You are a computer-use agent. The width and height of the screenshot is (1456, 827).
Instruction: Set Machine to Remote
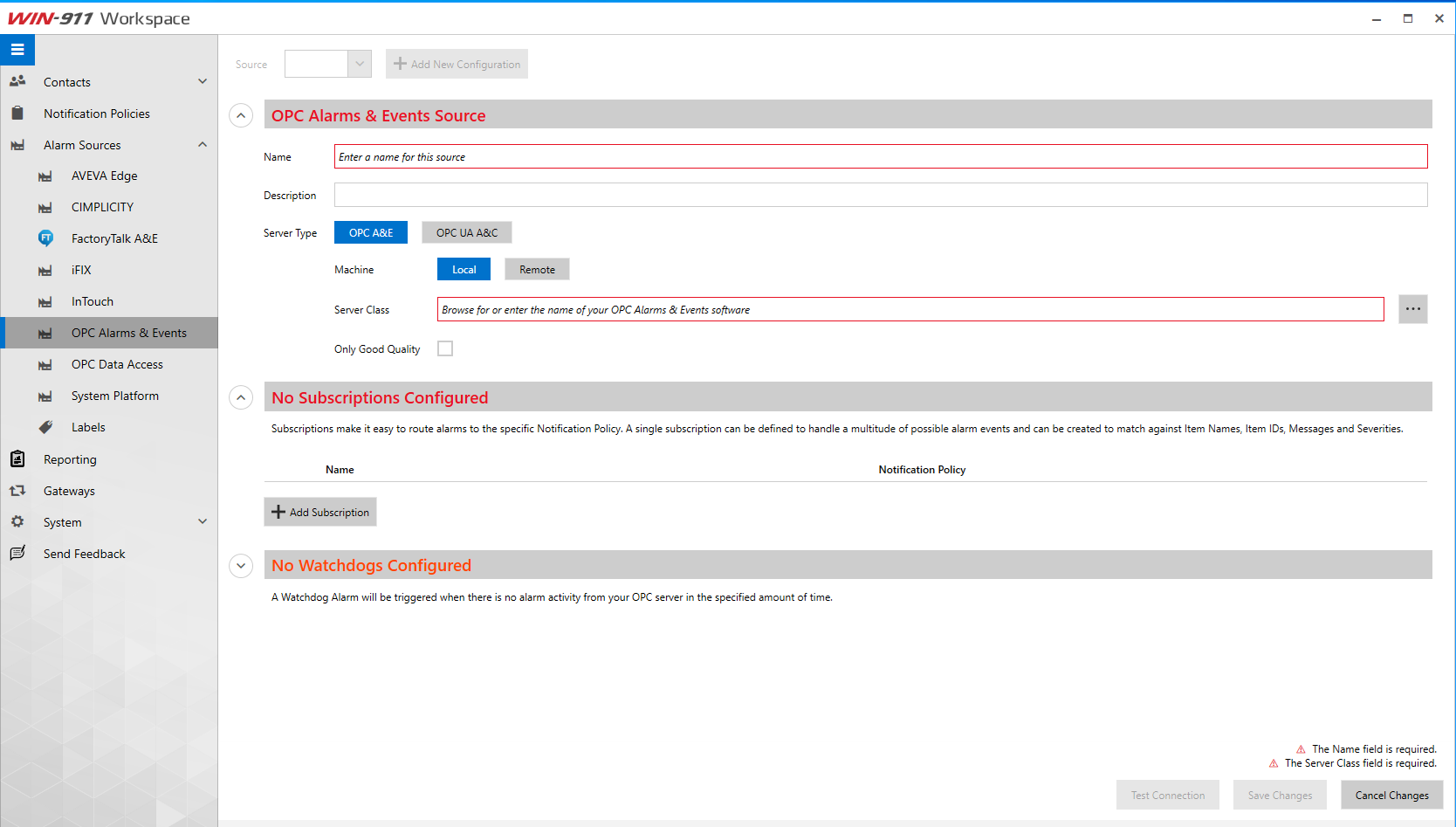537,269
